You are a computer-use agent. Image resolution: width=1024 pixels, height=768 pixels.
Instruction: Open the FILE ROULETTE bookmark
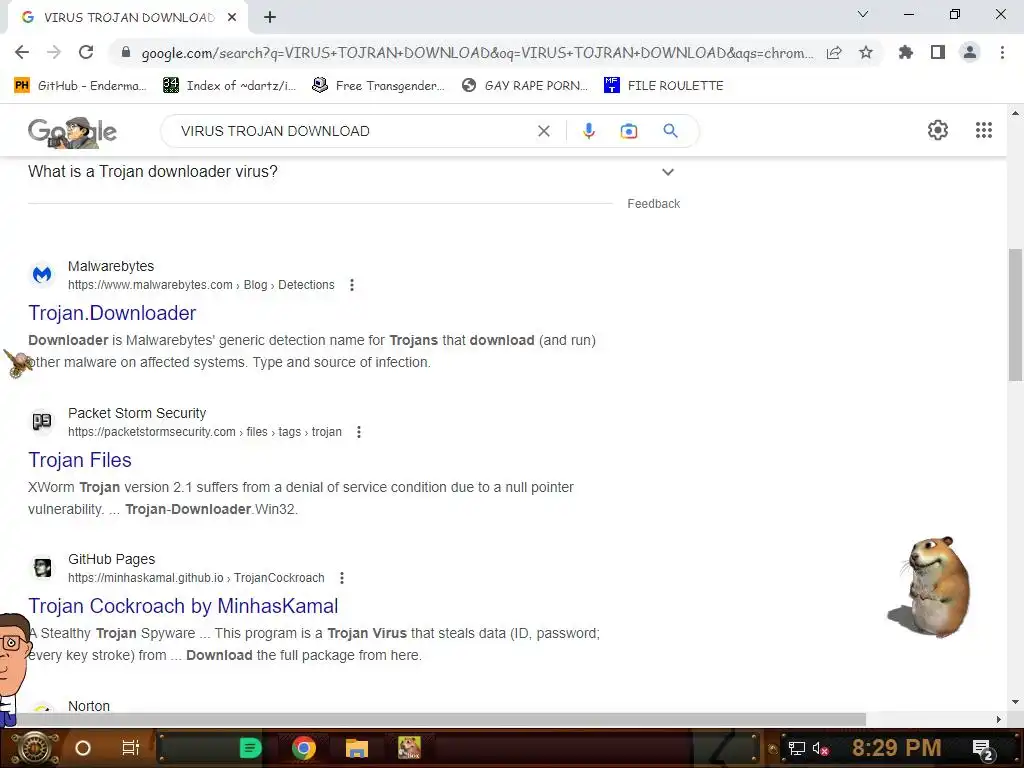click(x=664, y=86)
